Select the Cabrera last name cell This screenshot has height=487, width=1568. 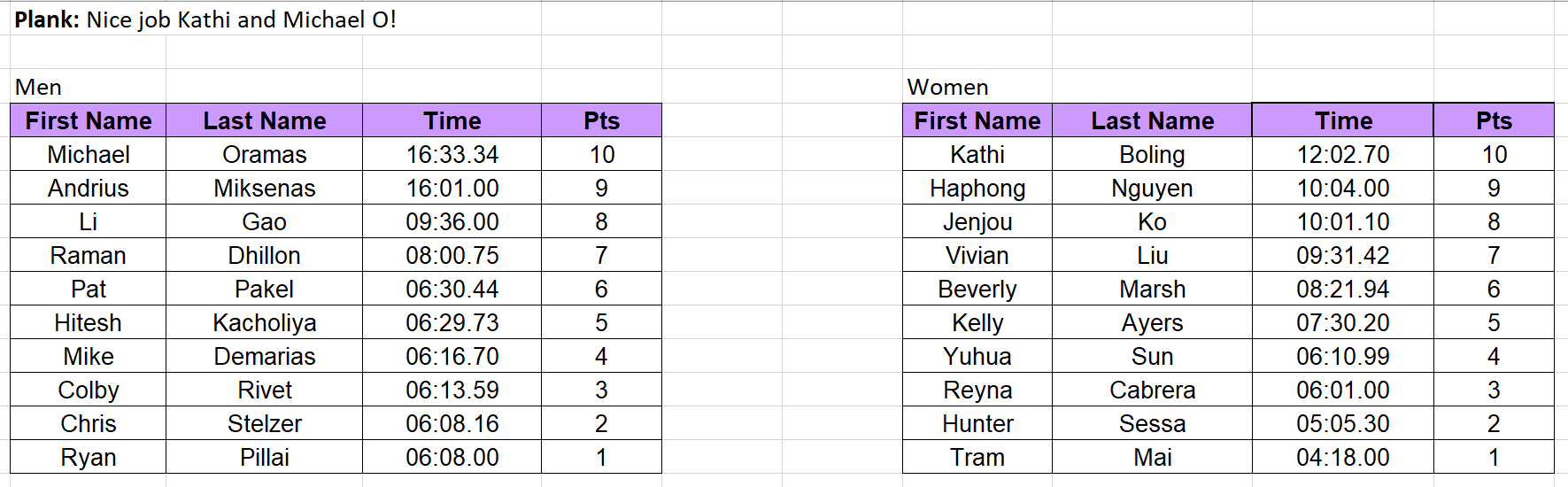pyautogui.click(x=1152, y=390)
